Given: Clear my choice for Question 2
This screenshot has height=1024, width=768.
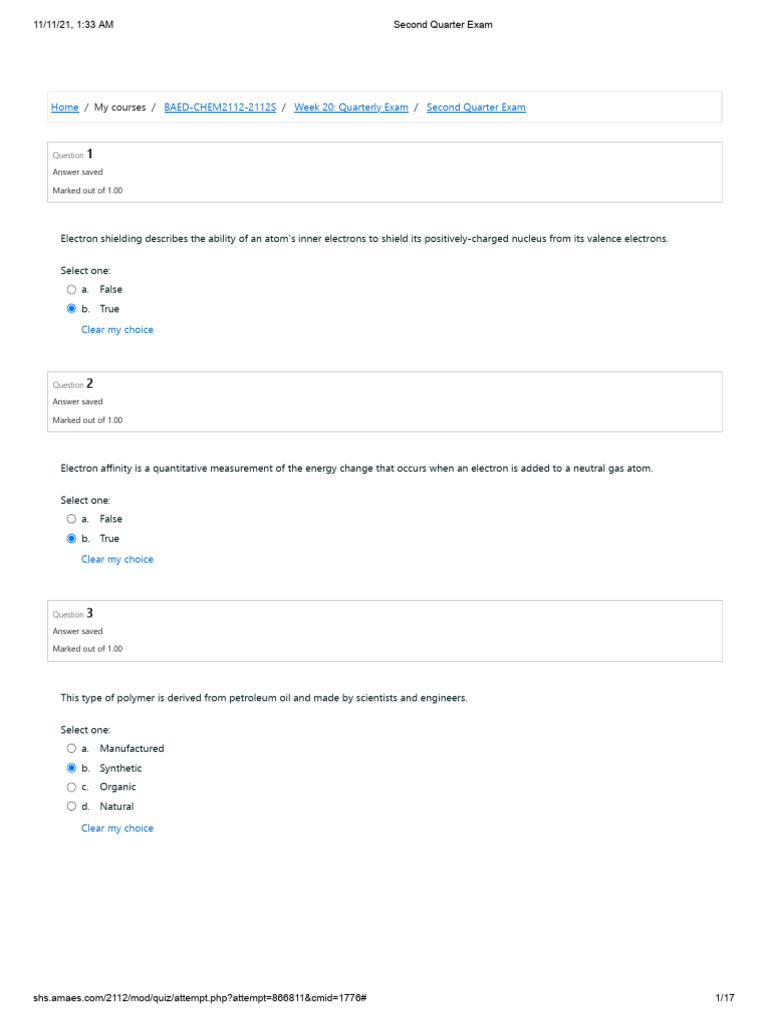Looking at the screenshot, I should pos(117,559).
